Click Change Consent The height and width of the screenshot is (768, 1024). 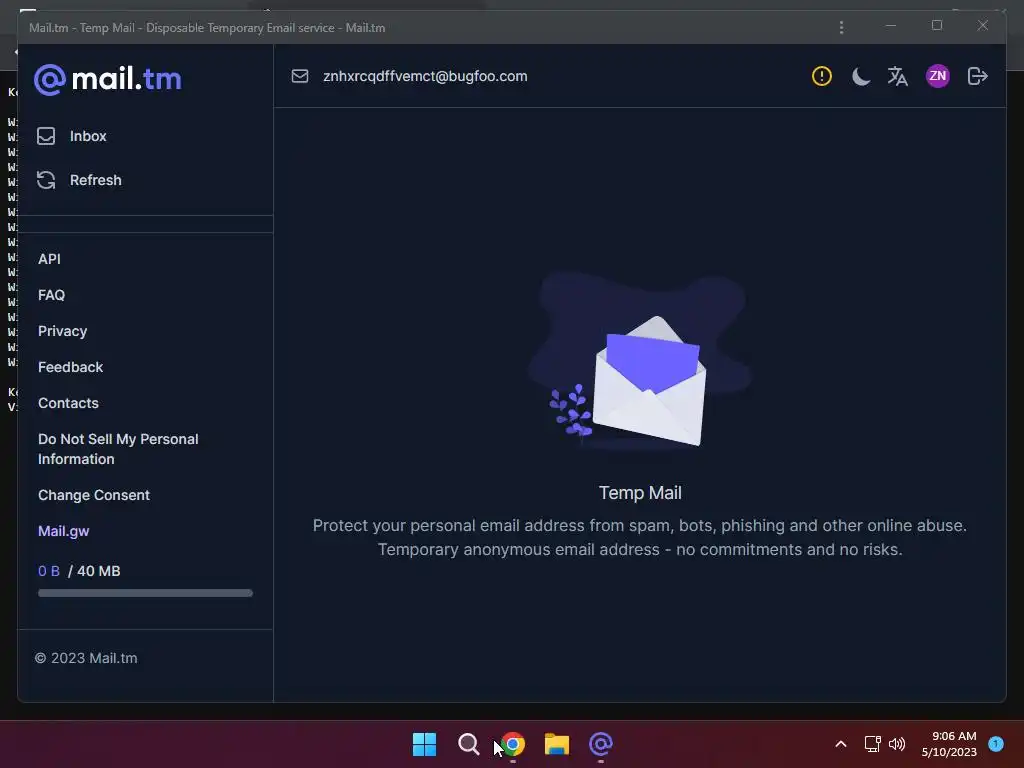pos(94,495)
